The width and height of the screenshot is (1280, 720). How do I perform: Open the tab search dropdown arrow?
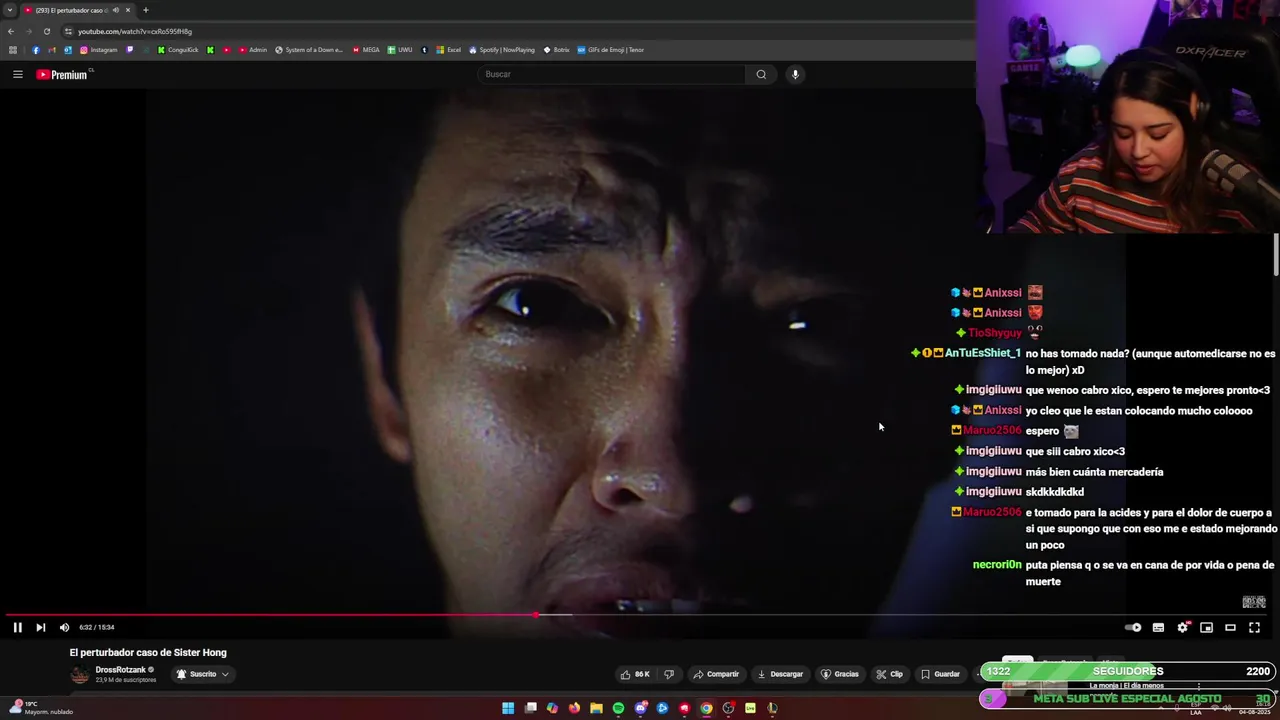click(10, 10)
